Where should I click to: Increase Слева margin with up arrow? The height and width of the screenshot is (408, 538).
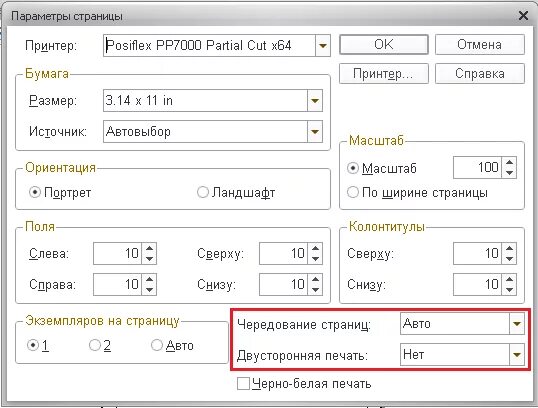pos(149,248)
